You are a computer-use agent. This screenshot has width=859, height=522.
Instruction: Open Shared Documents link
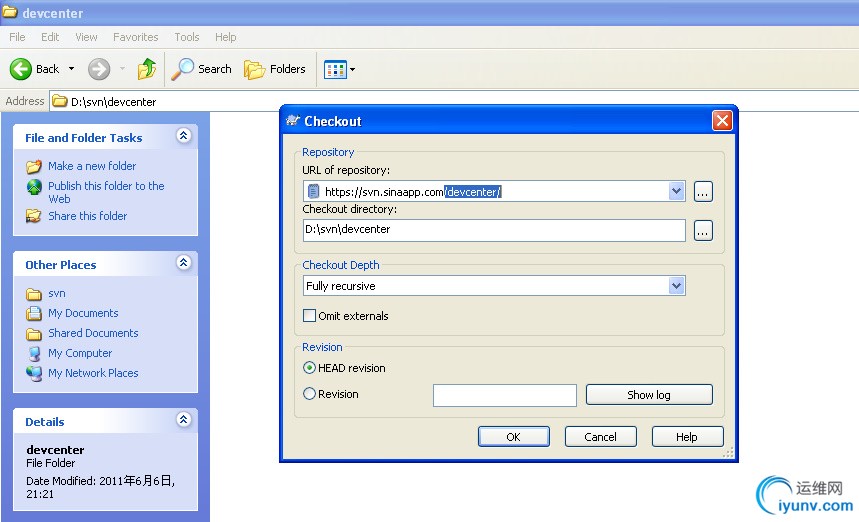[93, 333]
